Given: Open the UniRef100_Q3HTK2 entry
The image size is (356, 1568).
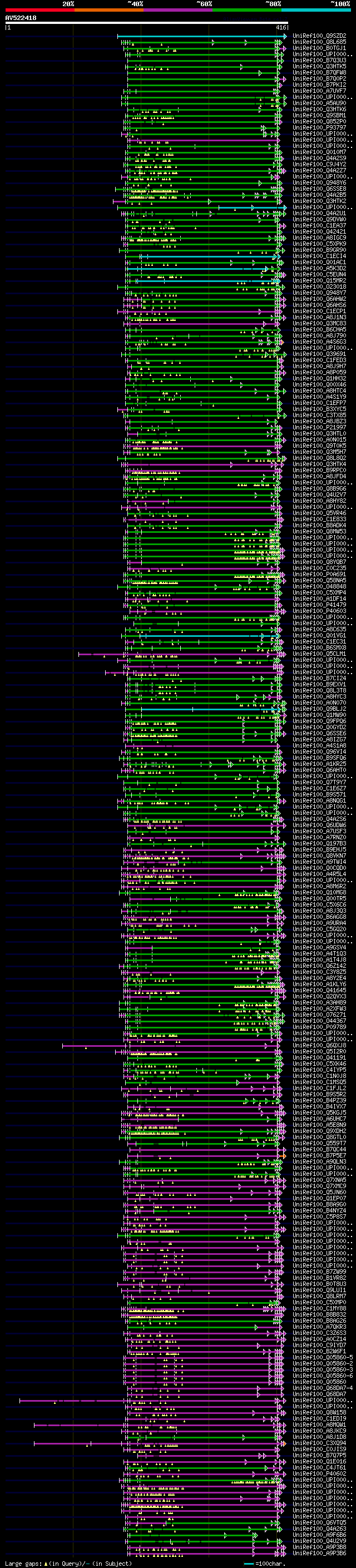Looking at the screenshot, I should click(x=319, y=201).
